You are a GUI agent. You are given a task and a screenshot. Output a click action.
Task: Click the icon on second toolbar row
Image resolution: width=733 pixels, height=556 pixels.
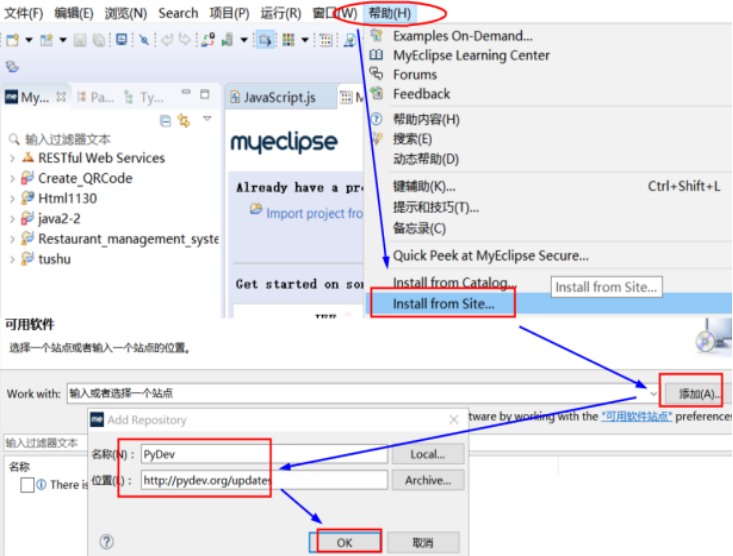(13, 67)
